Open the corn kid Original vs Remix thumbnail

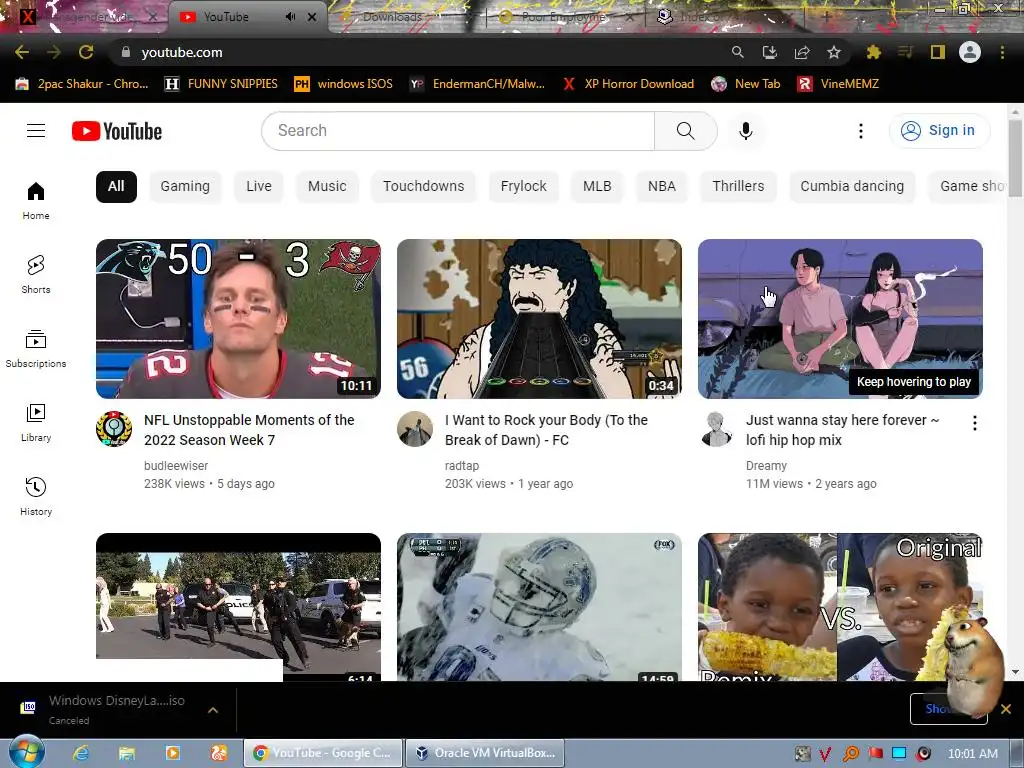pyautogui.click(x=840, y=607)
